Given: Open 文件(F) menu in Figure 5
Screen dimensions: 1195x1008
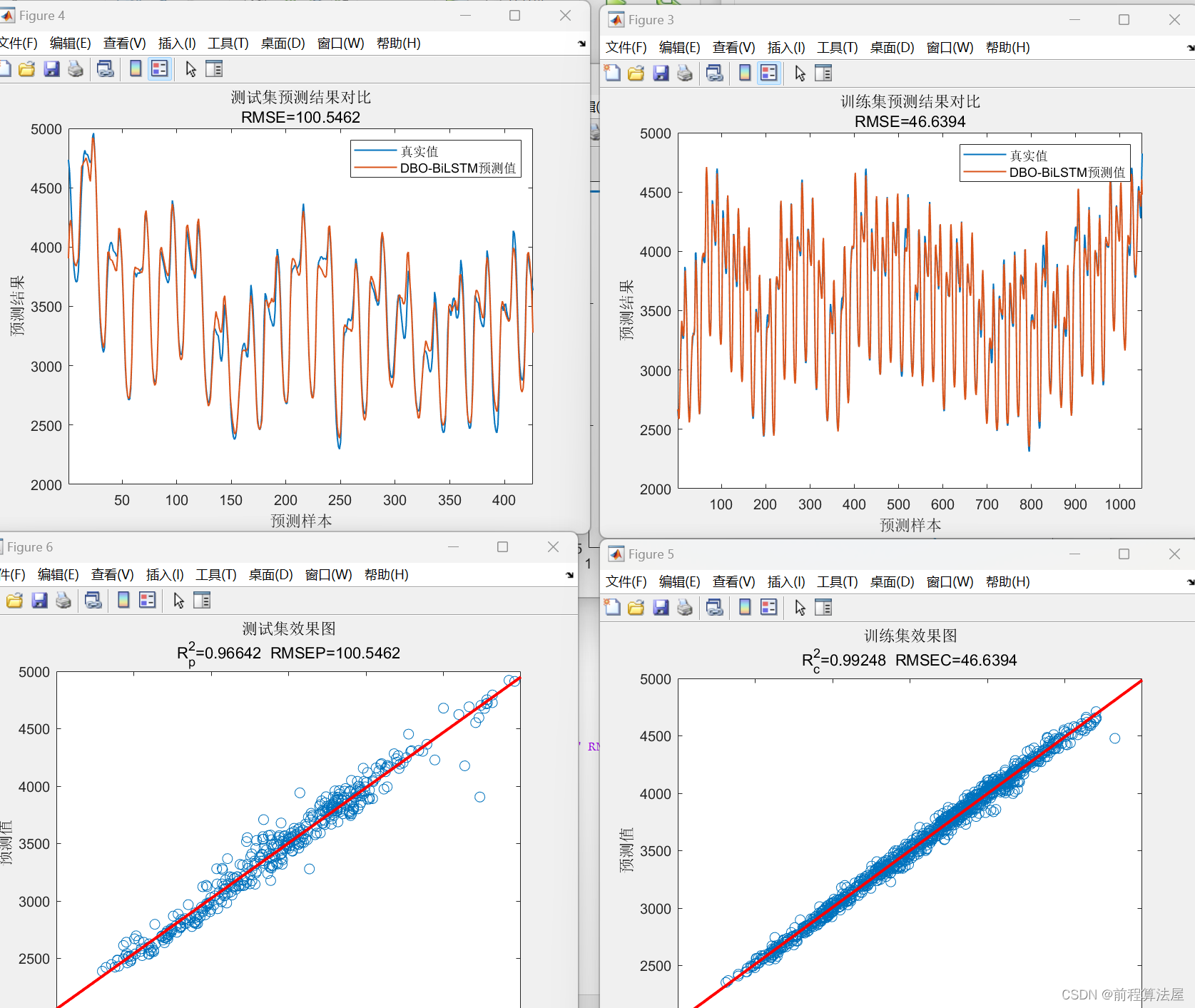Looking at the screenshot, I should point(626,582).
